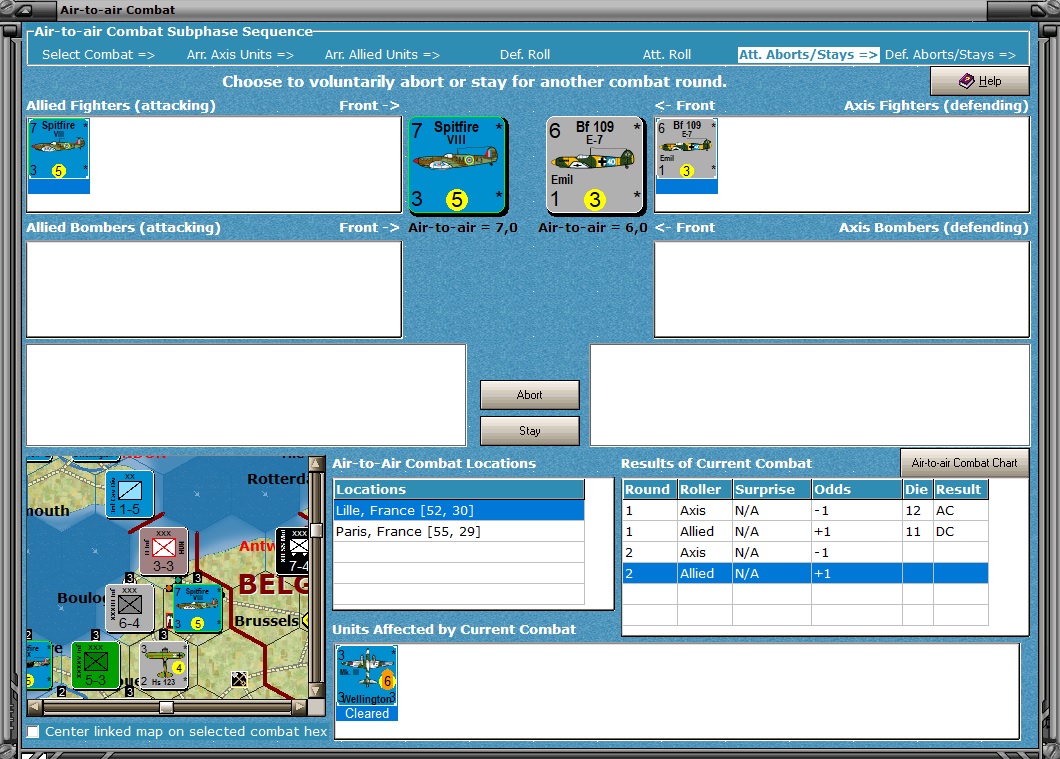Click the Result column header
Screen dimensions: 1060x759
click(961, 489)
